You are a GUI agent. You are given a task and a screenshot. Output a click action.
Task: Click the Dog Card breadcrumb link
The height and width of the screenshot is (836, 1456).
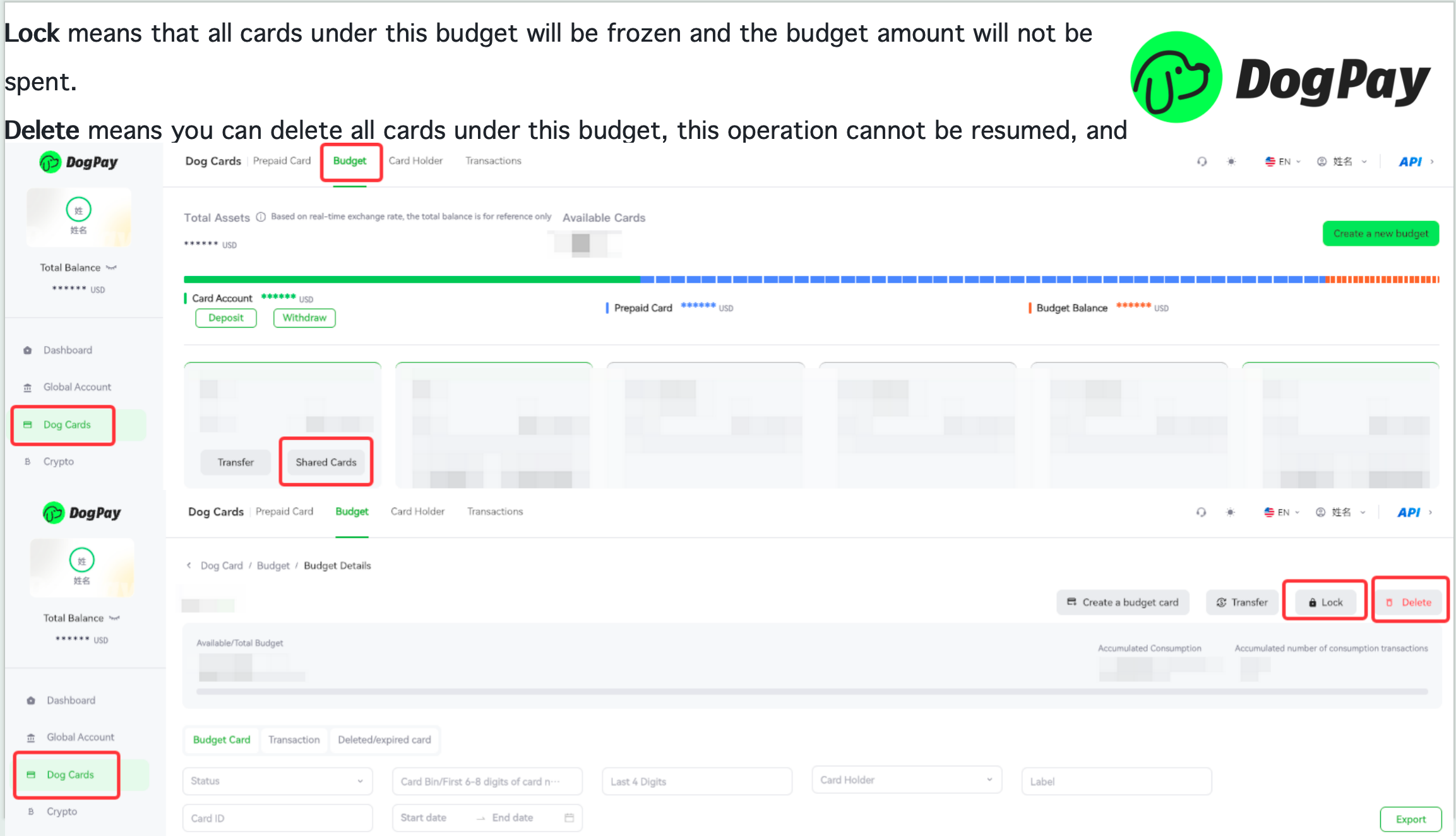[x=222, y=566]
